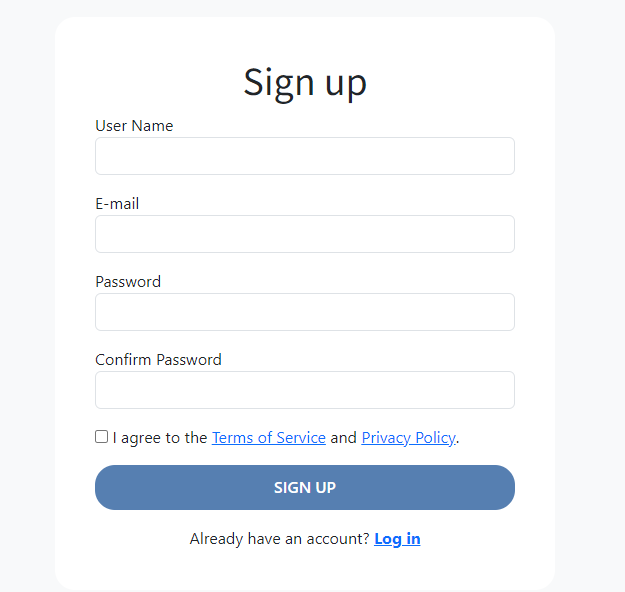Click the word "and" between policy links
Image resolution: width=625 pixels, height=592 pixels.
tap(343, 438)
